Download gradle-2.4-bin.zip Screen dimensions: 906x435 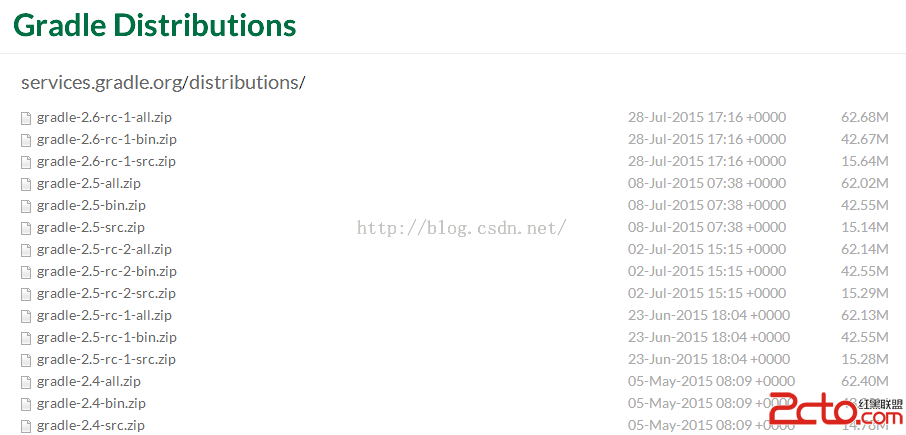91,403
